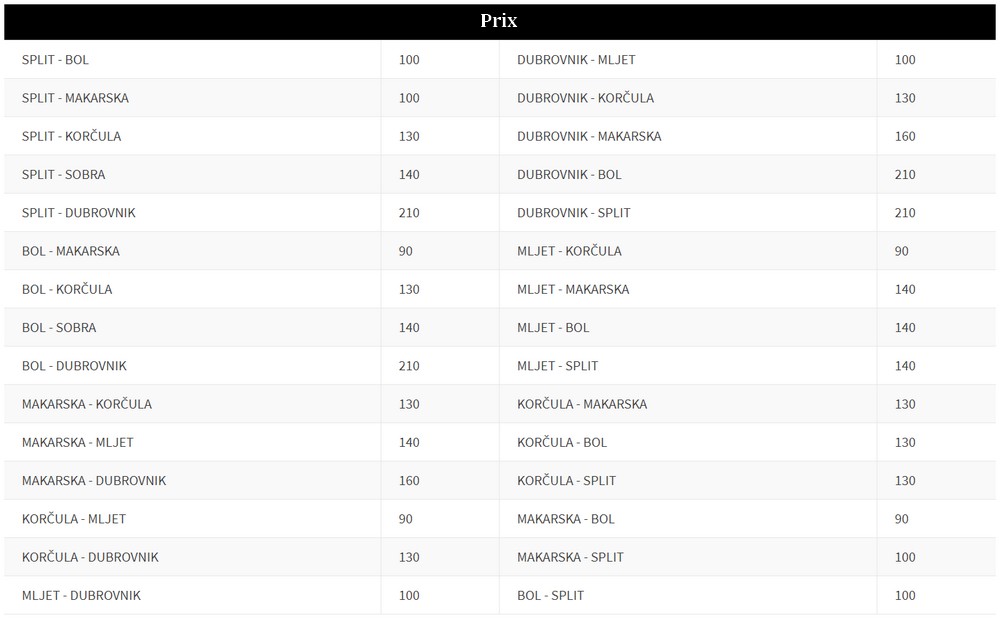Click the DUBROVNIK - SPLIT route text

tap(573, 213)
